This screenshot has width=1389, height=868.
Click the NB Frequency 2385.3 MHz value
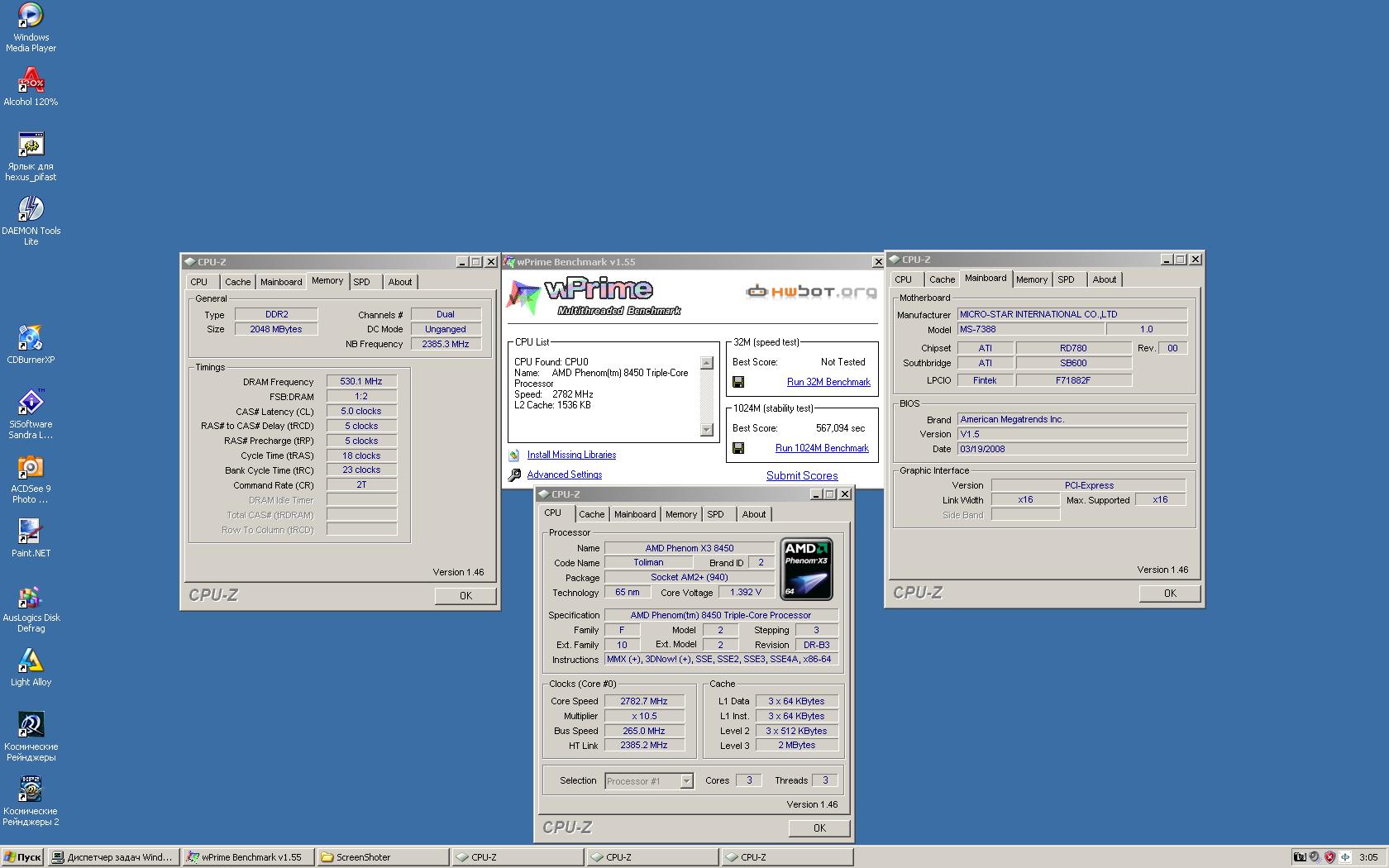pyautogui.click(x=446, y=344)
